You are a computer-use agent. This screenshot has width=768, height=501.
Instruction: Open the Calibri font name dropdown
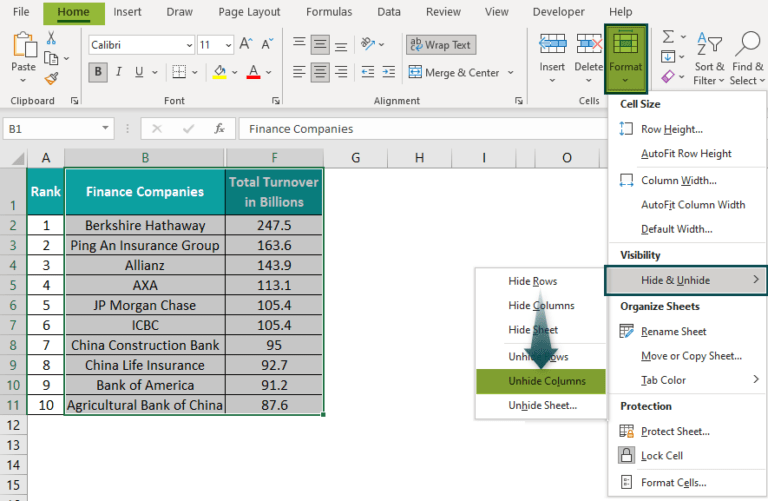pos(190,46)
